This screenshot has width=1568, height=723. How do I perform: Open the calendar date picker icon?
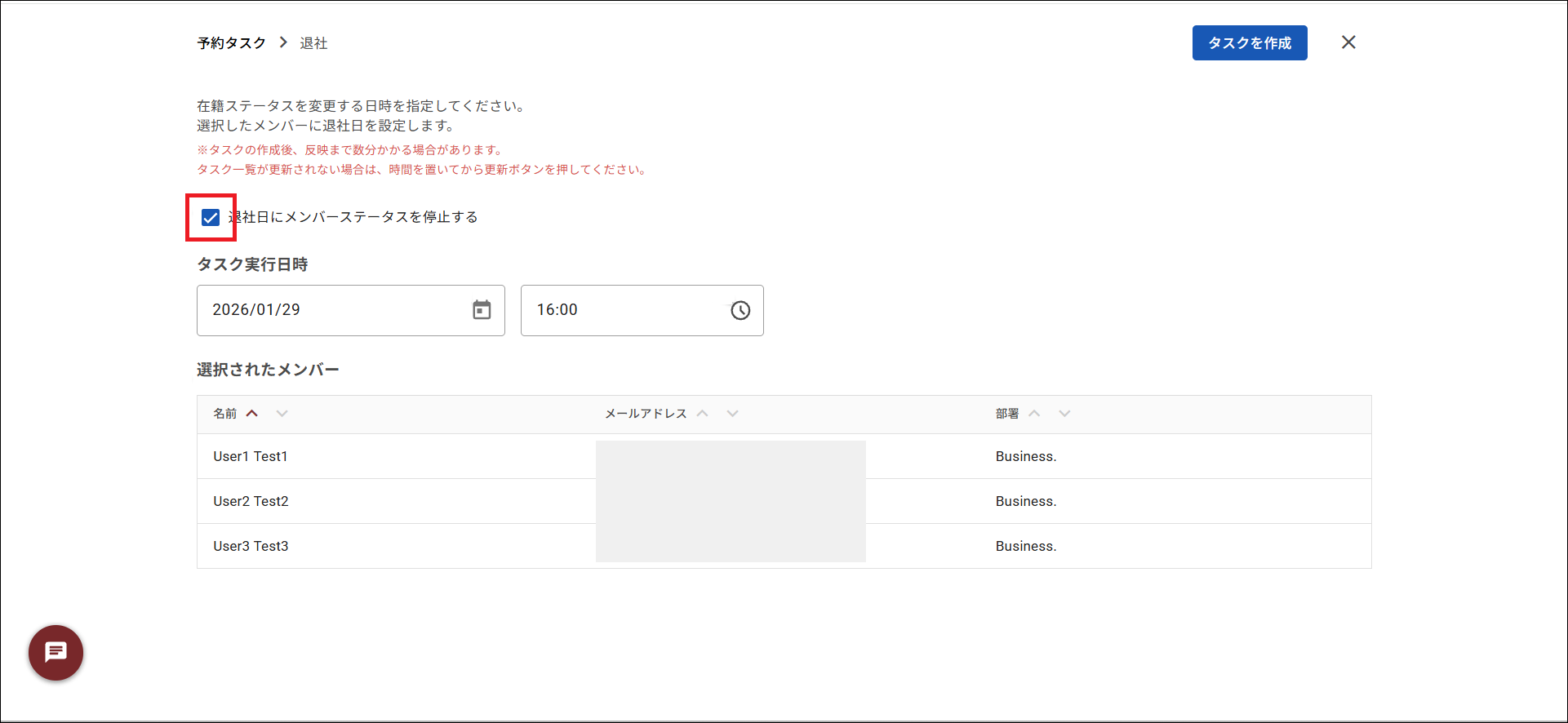(482, 310)
